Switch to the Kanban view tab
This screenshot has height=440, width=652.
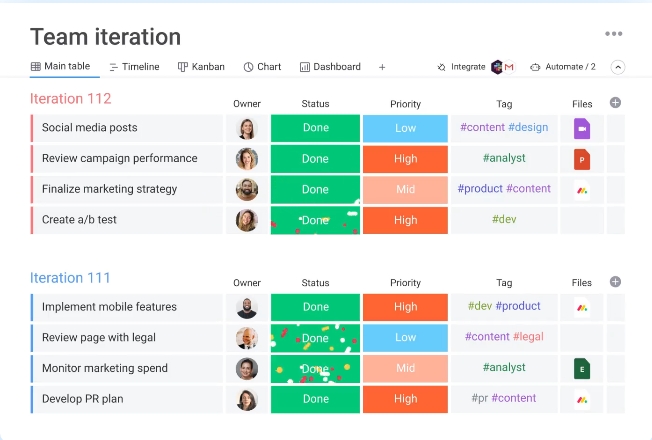click(x=201, y=67)
